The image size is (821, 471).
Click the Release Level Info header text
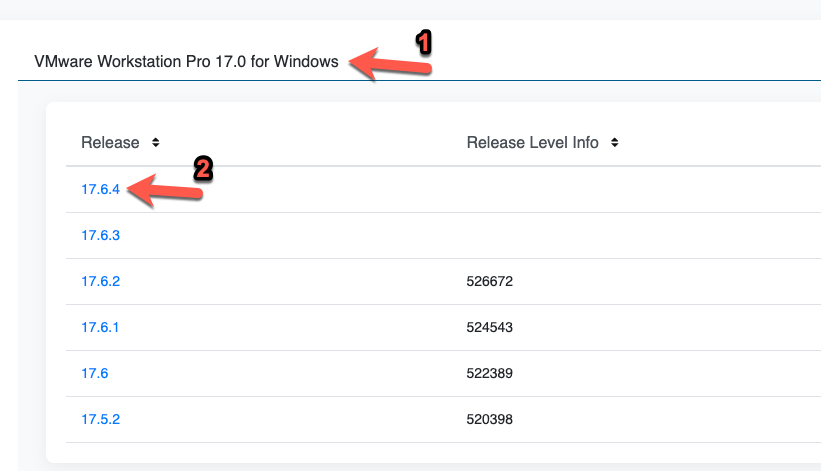[532, 143]
